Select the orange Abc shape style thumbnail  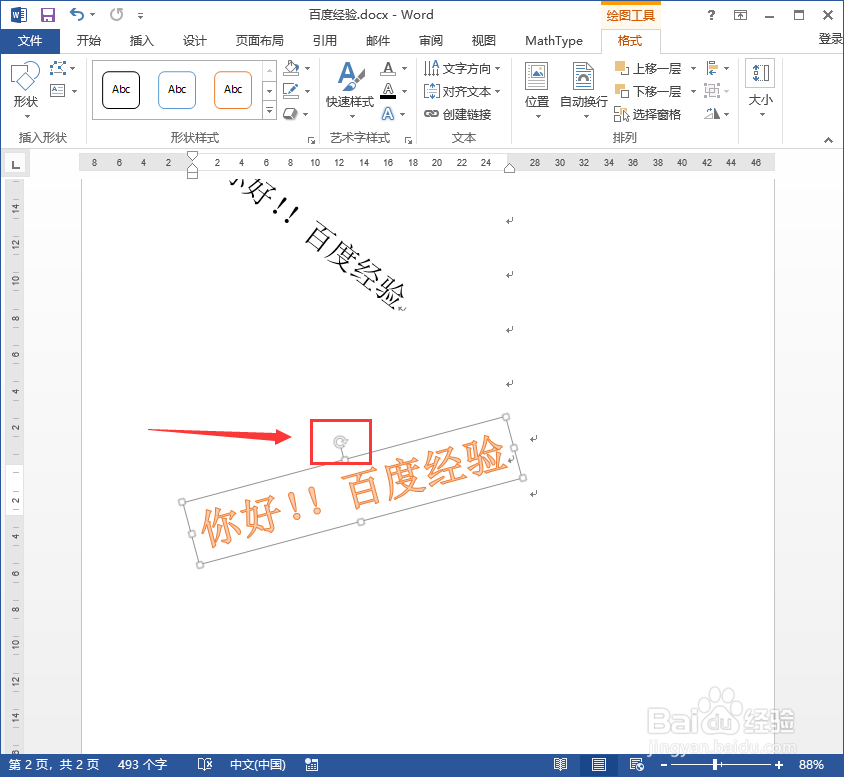pos(232,90)
